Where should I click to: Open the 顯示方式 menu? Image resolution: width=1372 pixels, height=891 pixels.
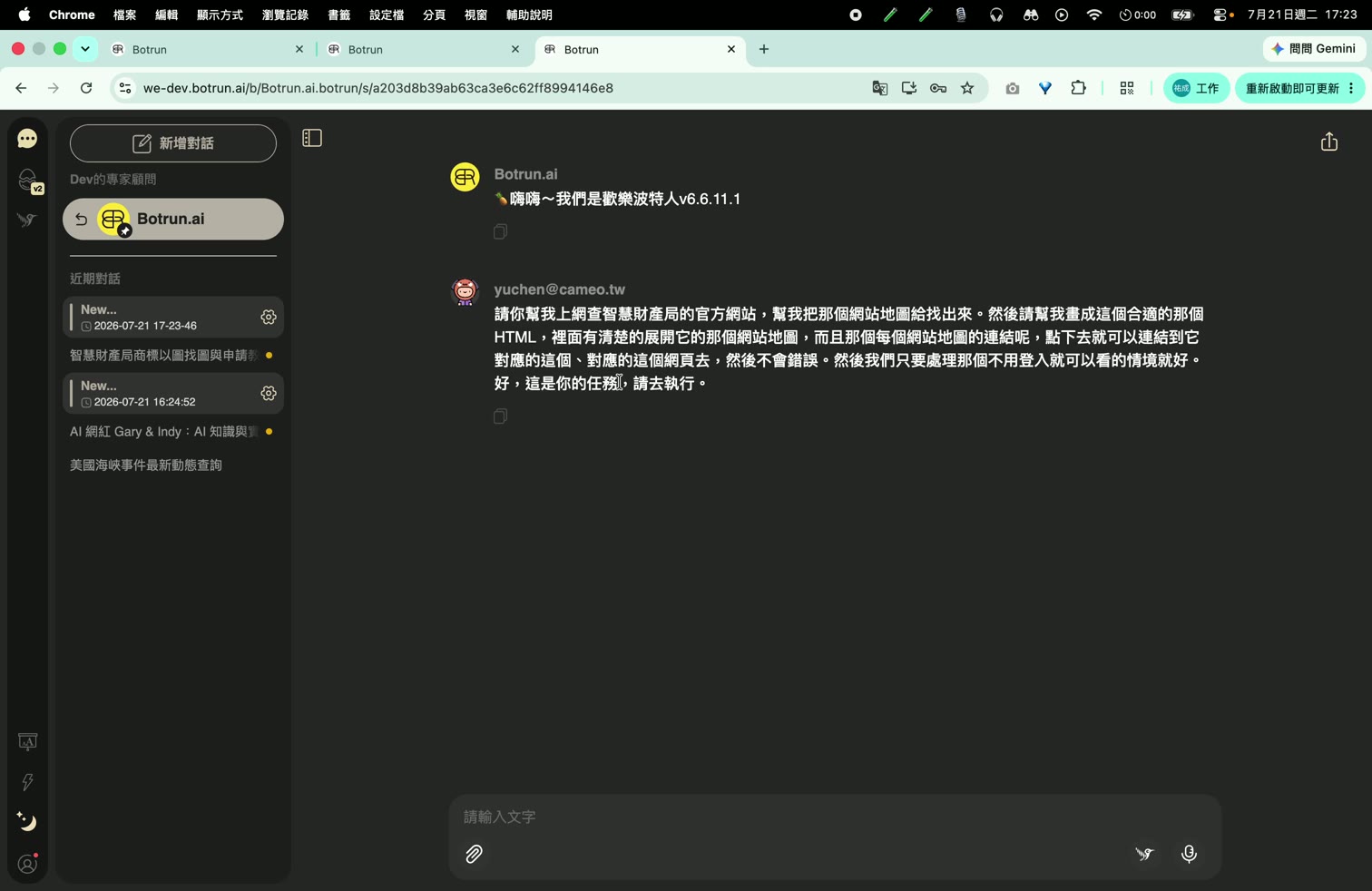click(220, 15)
